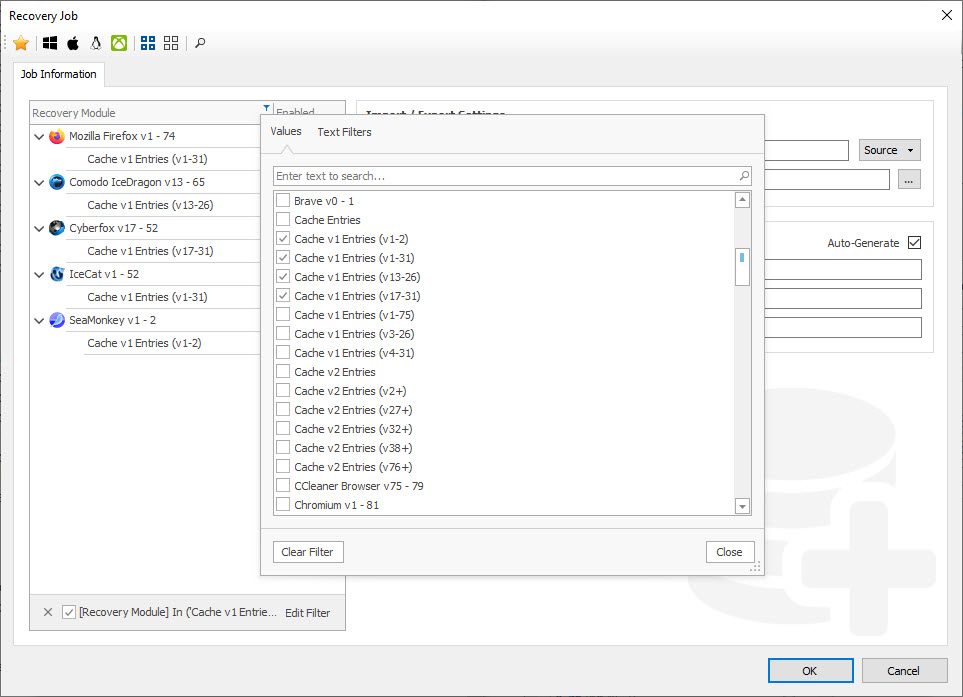Open the Source dropdown button

(889, 150)
